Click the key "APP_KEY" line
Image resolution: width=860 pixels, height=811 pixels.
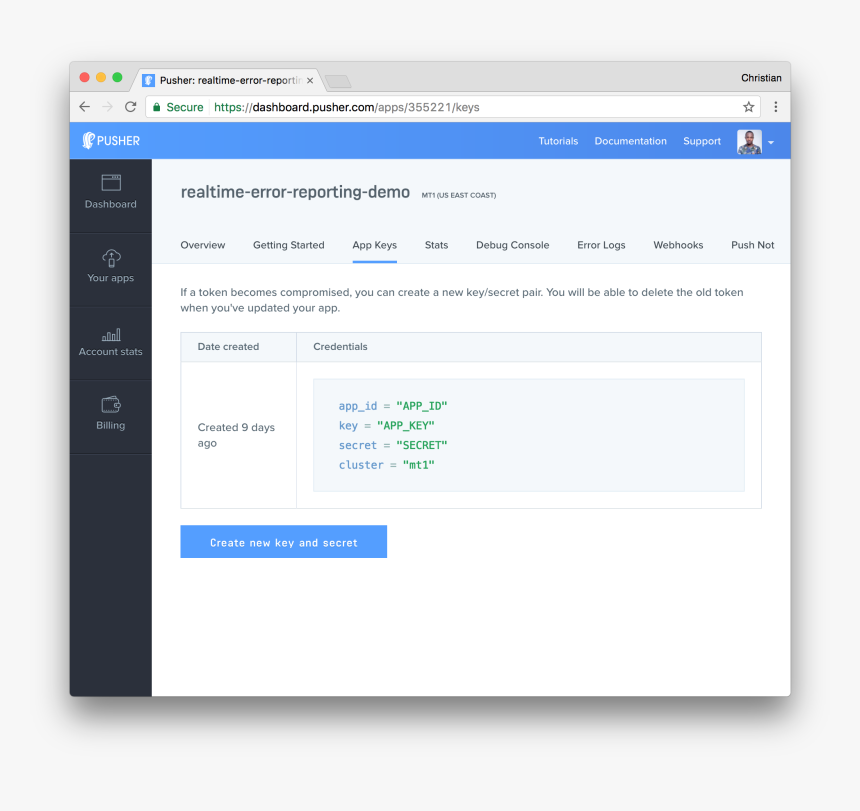pos(386,426)
